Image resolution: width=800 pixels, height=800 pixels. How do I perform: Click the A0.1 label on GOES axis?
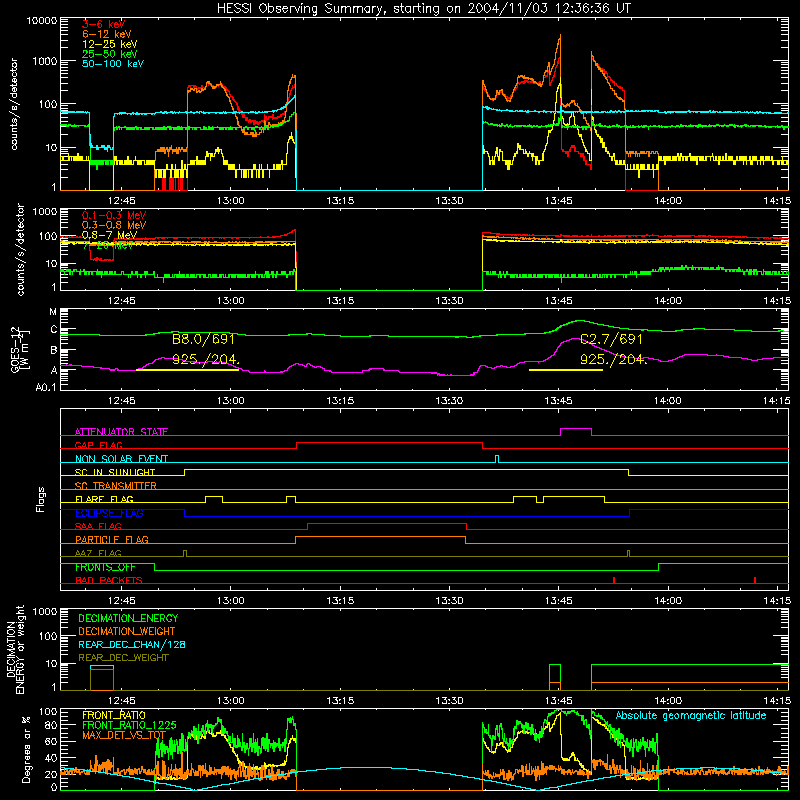pos(46,387)
